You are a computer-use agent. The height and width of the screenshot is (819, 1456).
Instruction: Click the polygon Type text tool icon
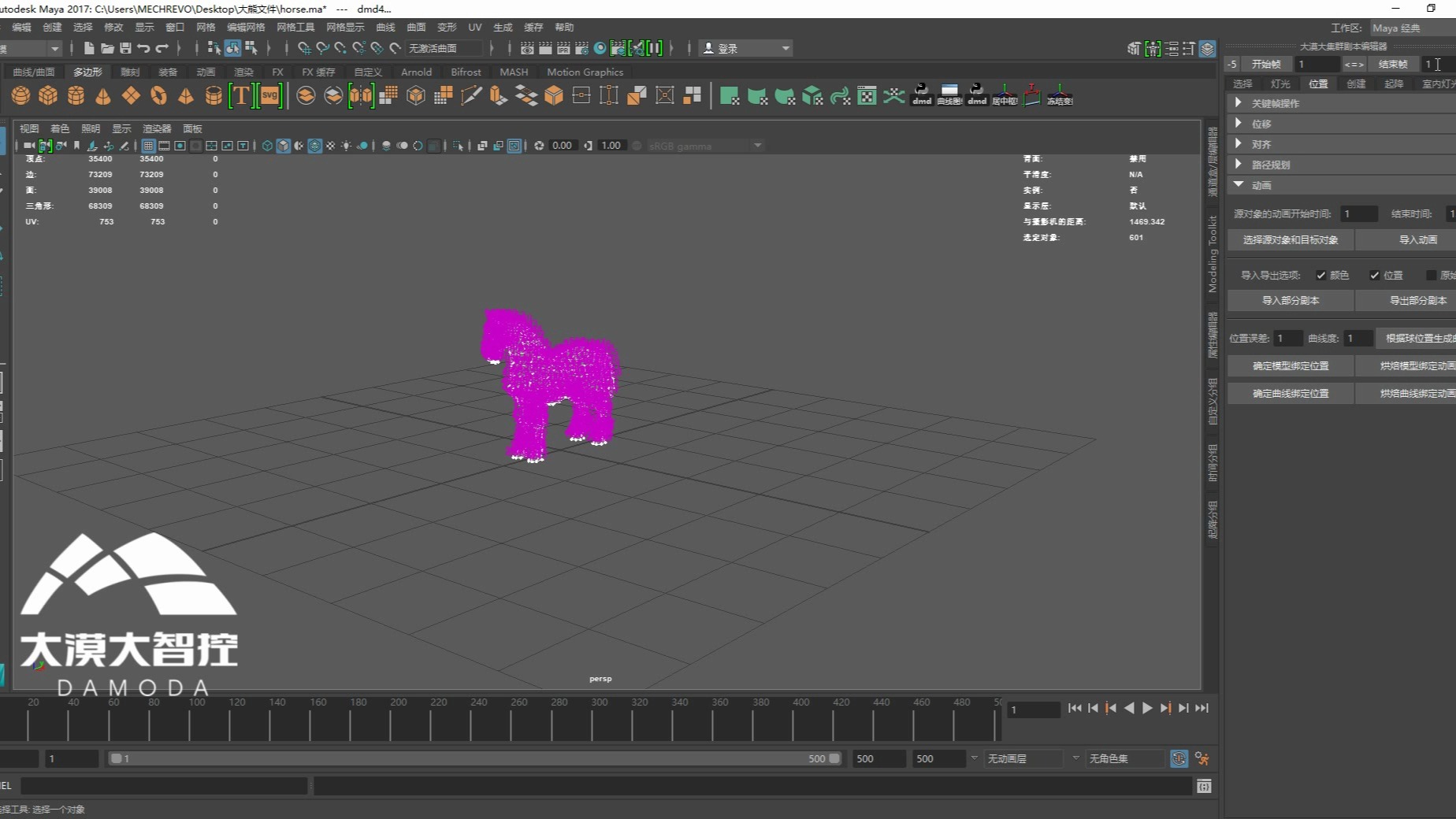tap(241, 95)
